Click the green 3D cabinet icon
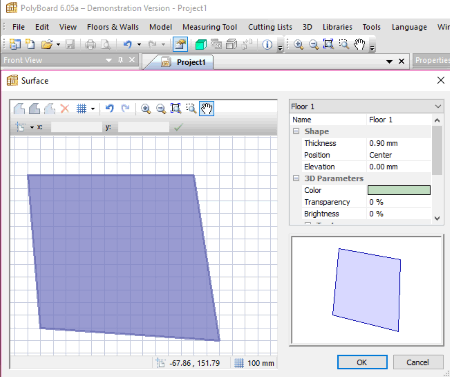450x377 pixels. 200,44
